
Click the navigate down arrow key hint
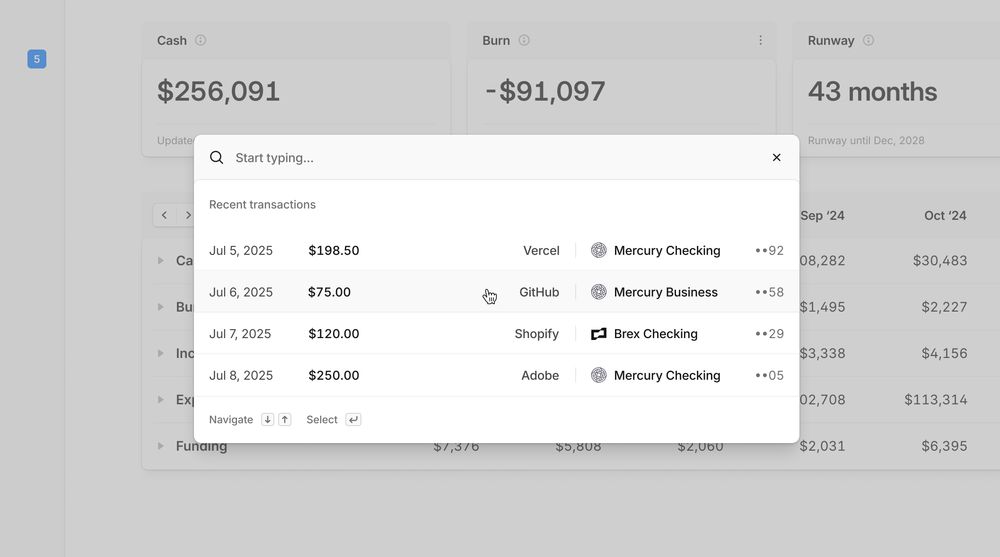[267, 419]
